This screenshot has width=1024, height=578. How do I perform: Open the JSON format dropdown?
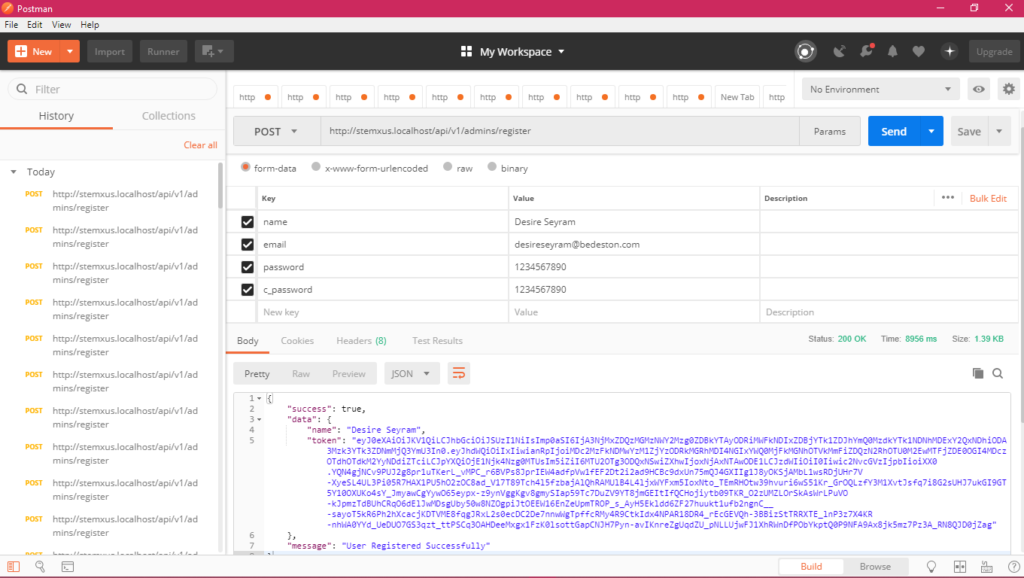(411, 373)
